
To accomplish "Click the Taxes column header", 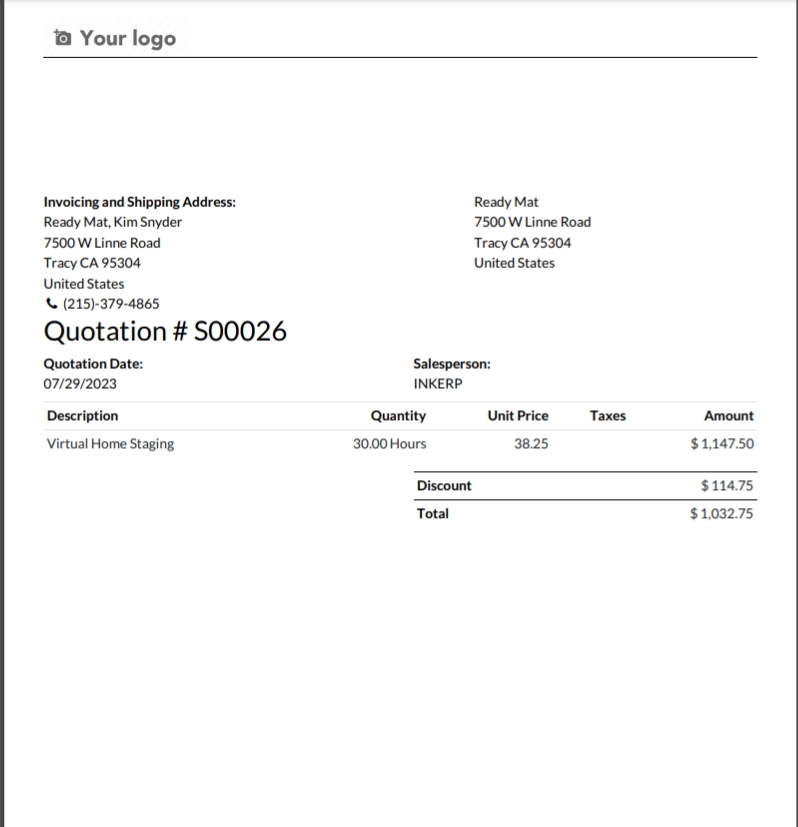I will [608, 416].
